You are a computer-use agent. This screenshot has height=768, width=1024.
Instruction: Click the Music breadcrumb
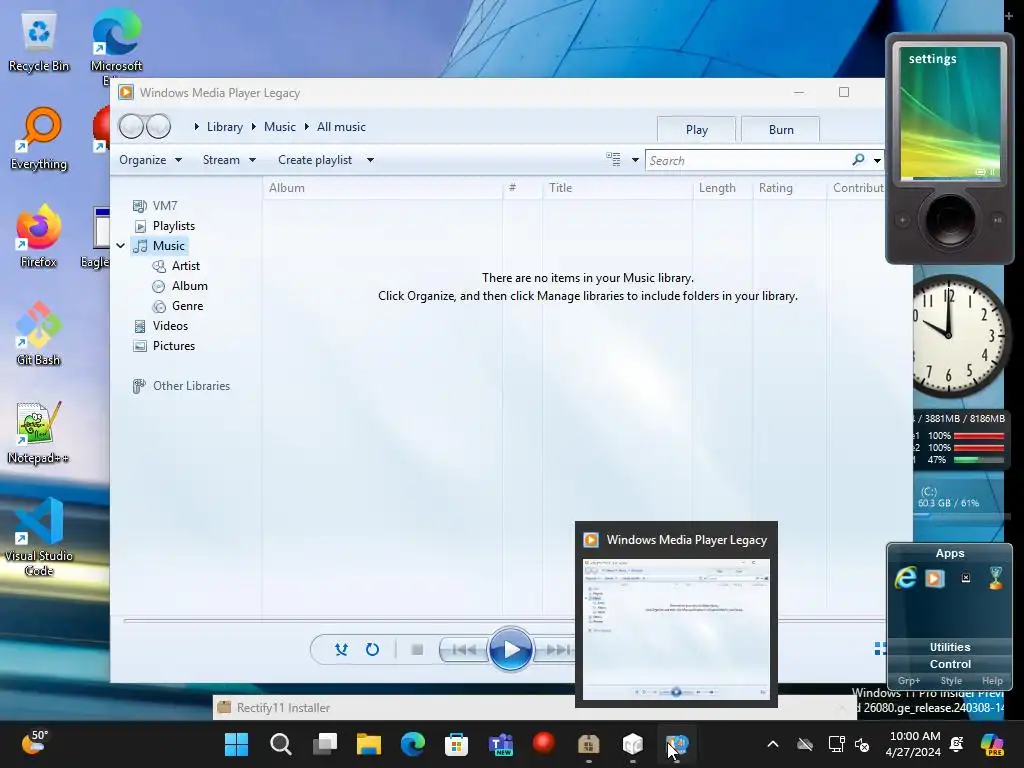280,127
